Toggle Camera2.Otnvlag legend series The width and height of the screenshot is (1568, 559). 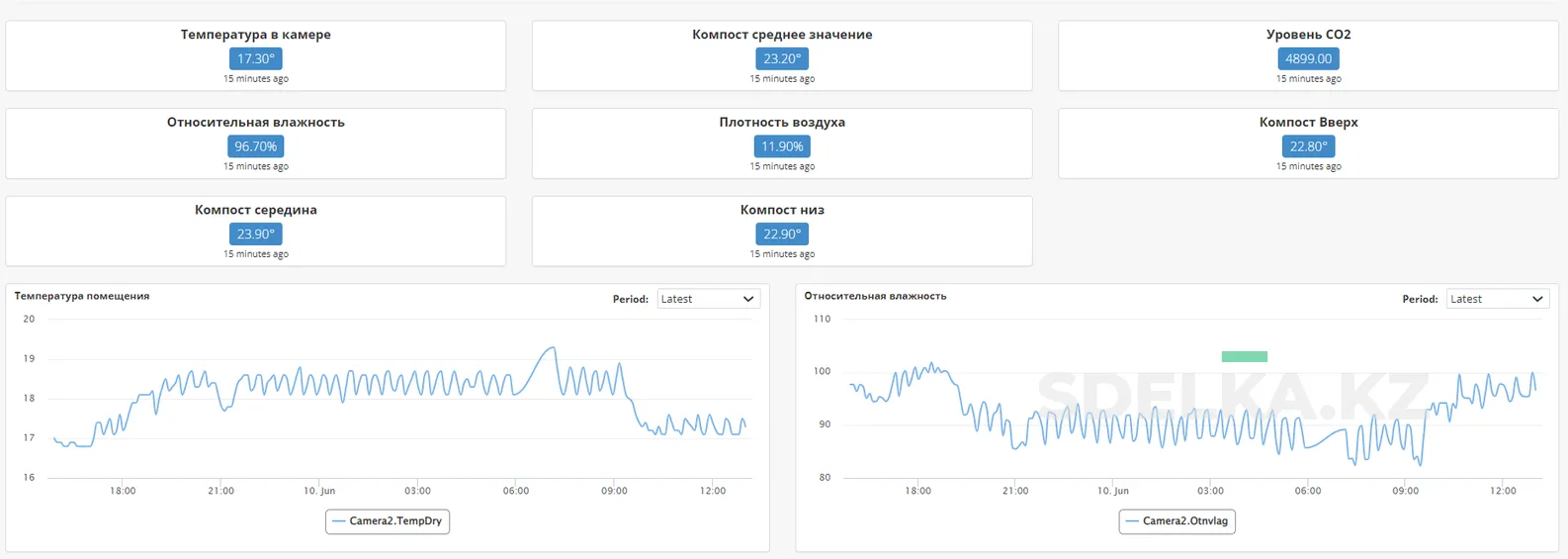[x=1176, y=521]
